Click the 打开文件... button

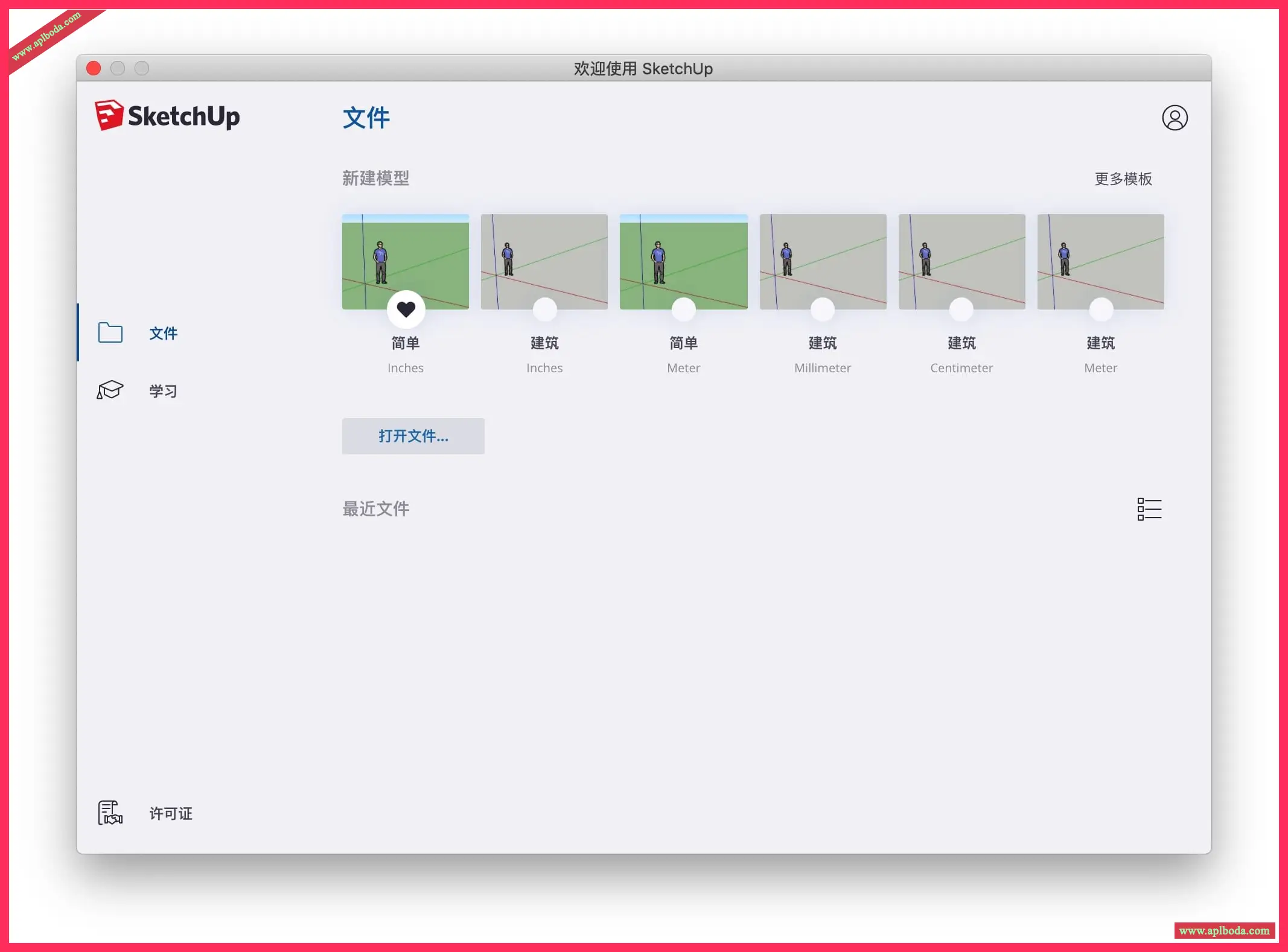413,436
